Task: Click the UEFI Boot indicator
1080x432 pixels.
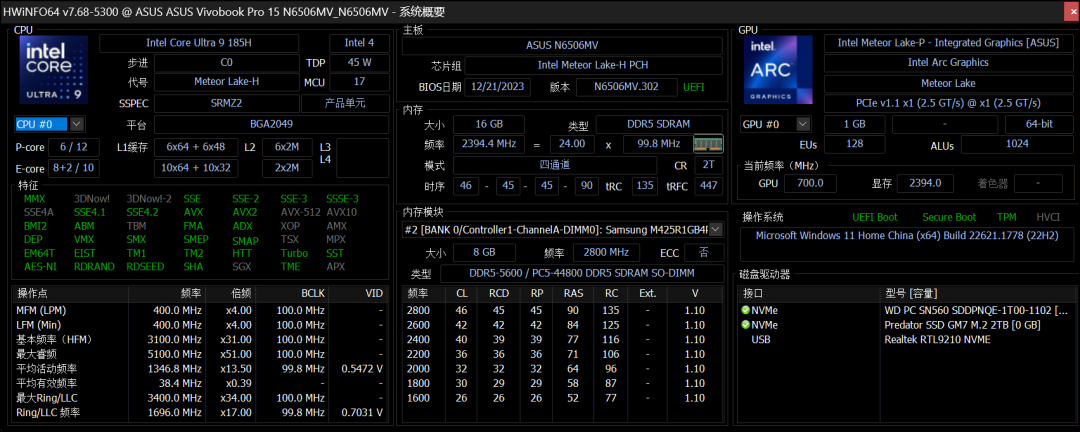Action: 875,217
